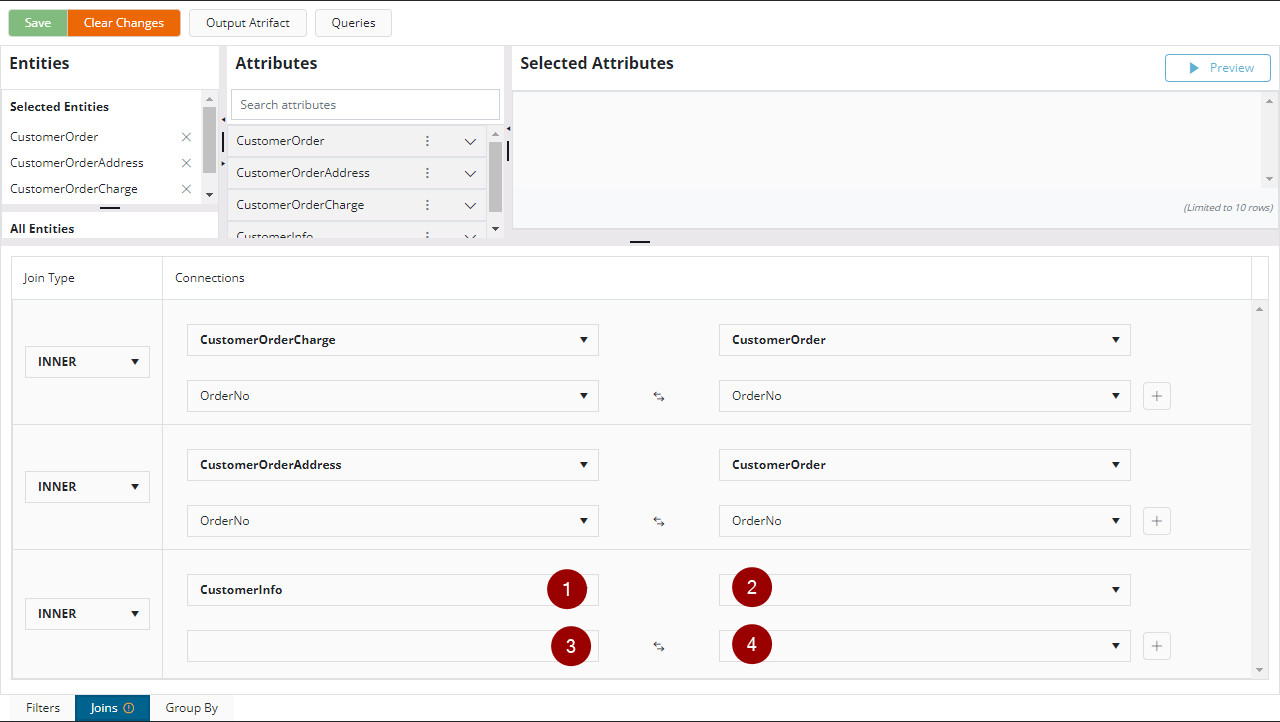Viewport: 1280px width, 722px height.
Task: Open CustomerOrderCharge entity dropdown in joins
Action: [392, 340]
